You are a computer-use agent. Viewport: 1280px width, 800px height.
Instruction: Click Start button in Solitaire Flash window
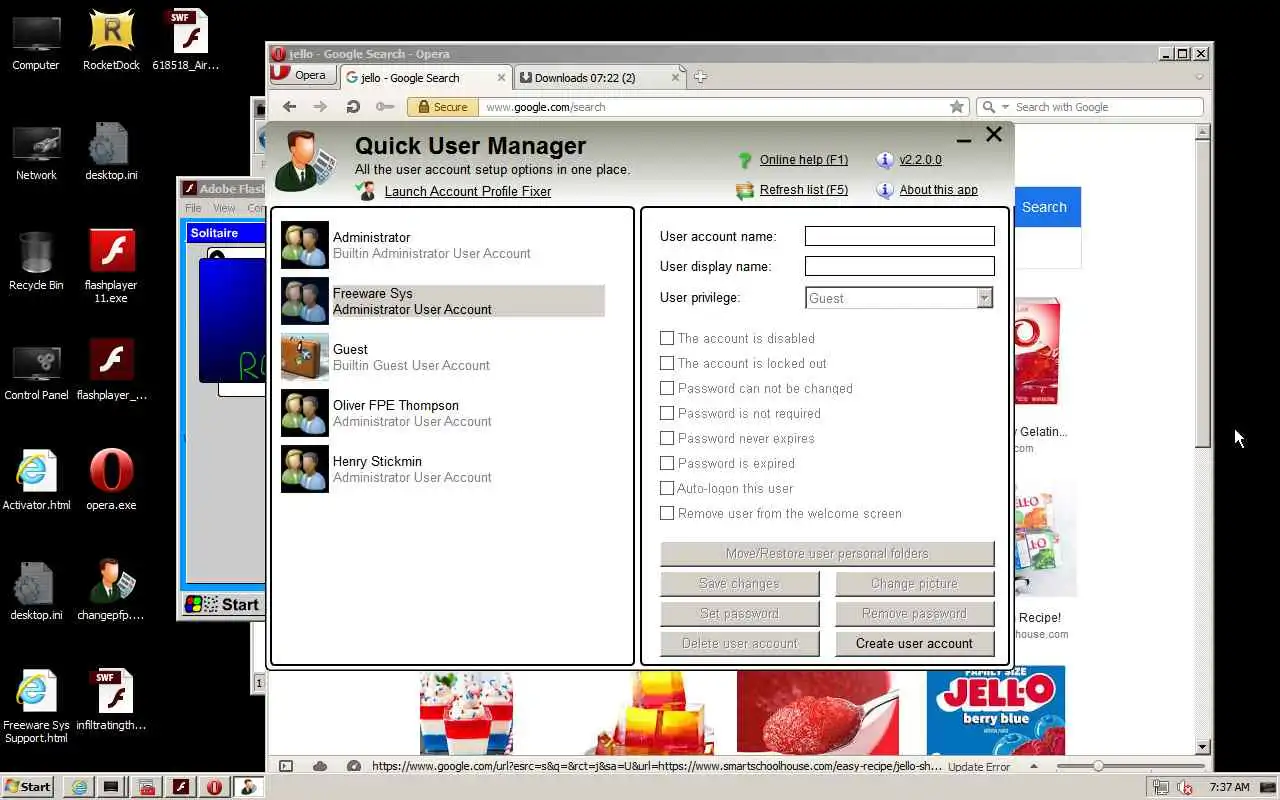(223, 604)
